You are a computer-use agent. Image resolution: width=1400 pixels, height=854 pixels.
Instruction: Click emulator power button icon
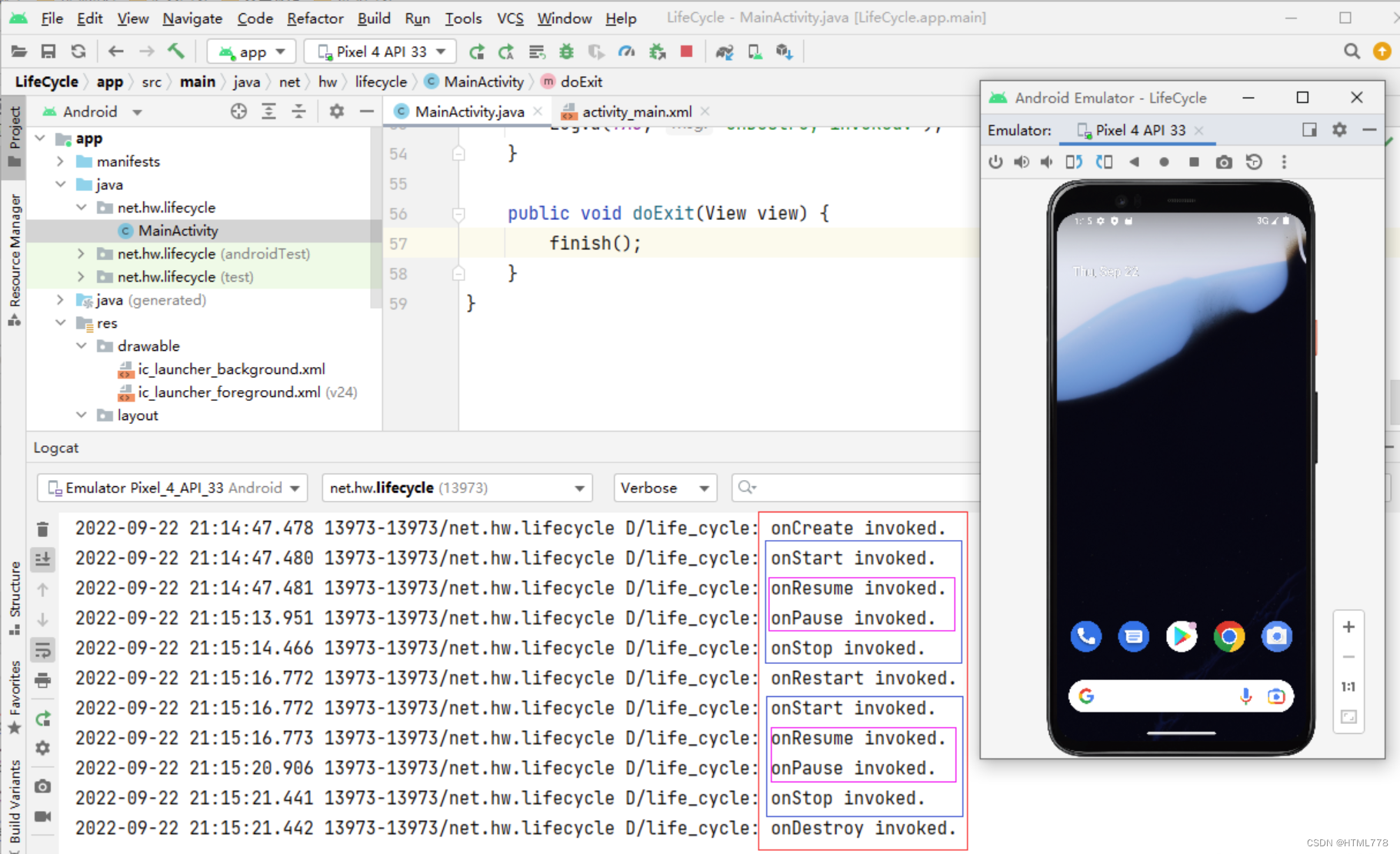(x=996, y=162)
